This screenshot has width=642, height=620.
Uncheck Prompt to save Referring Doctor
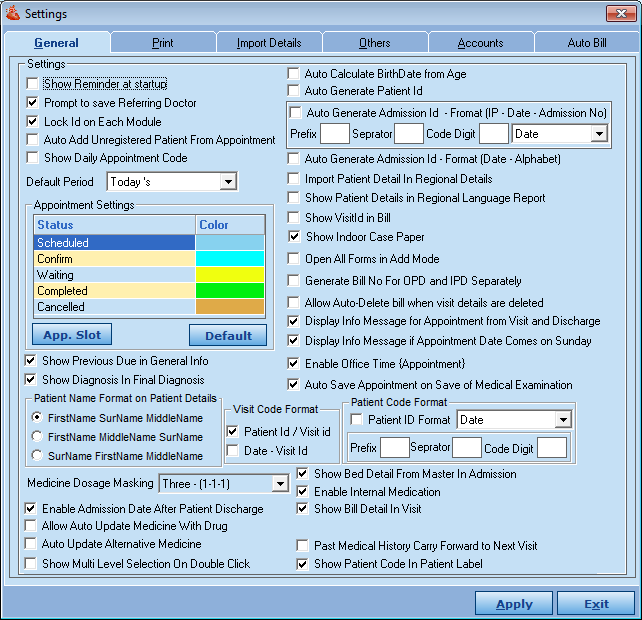pyautogui.click(x=33, y=103)
